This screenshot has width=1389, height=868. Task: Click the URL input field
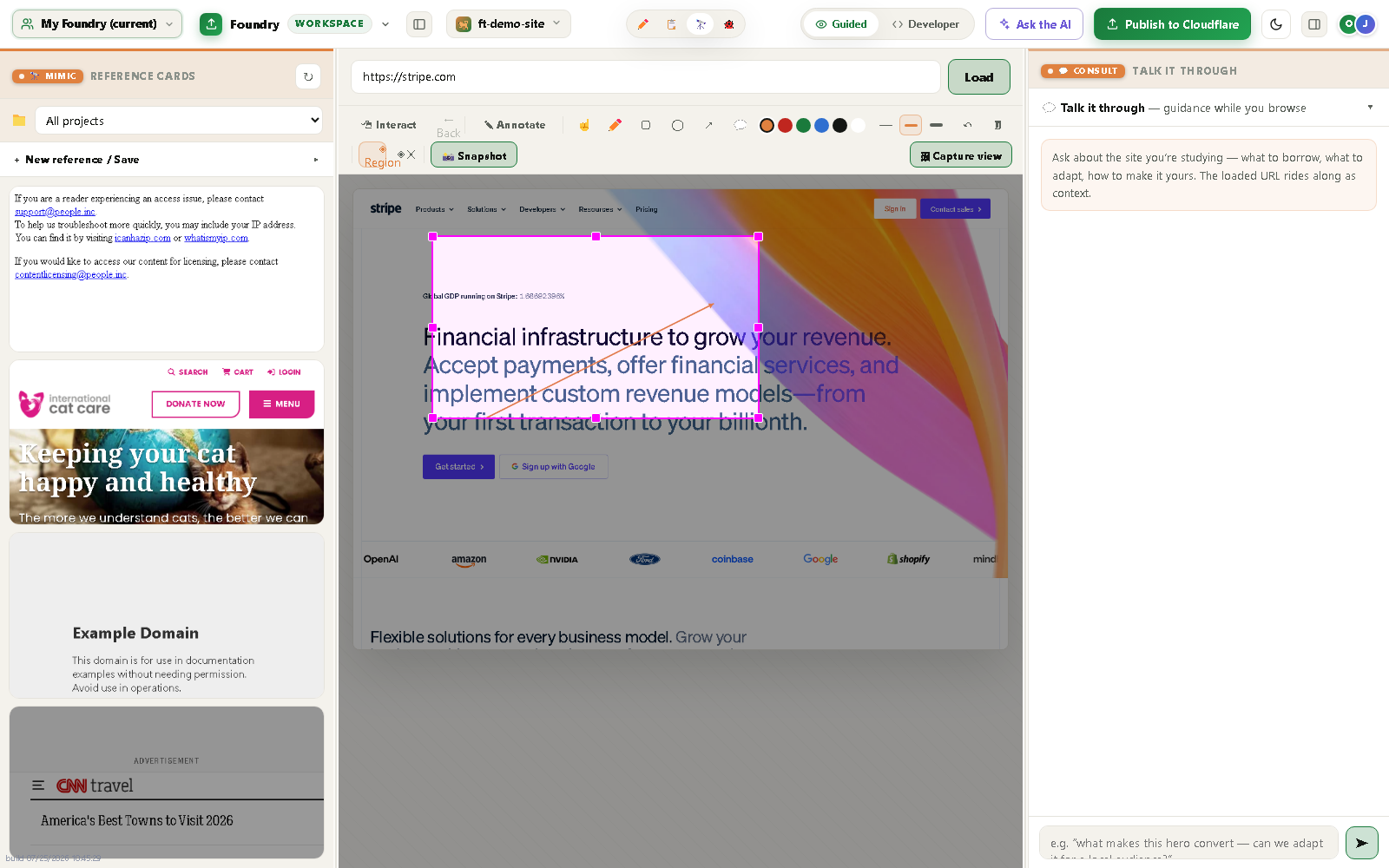(x=645, y=76)
